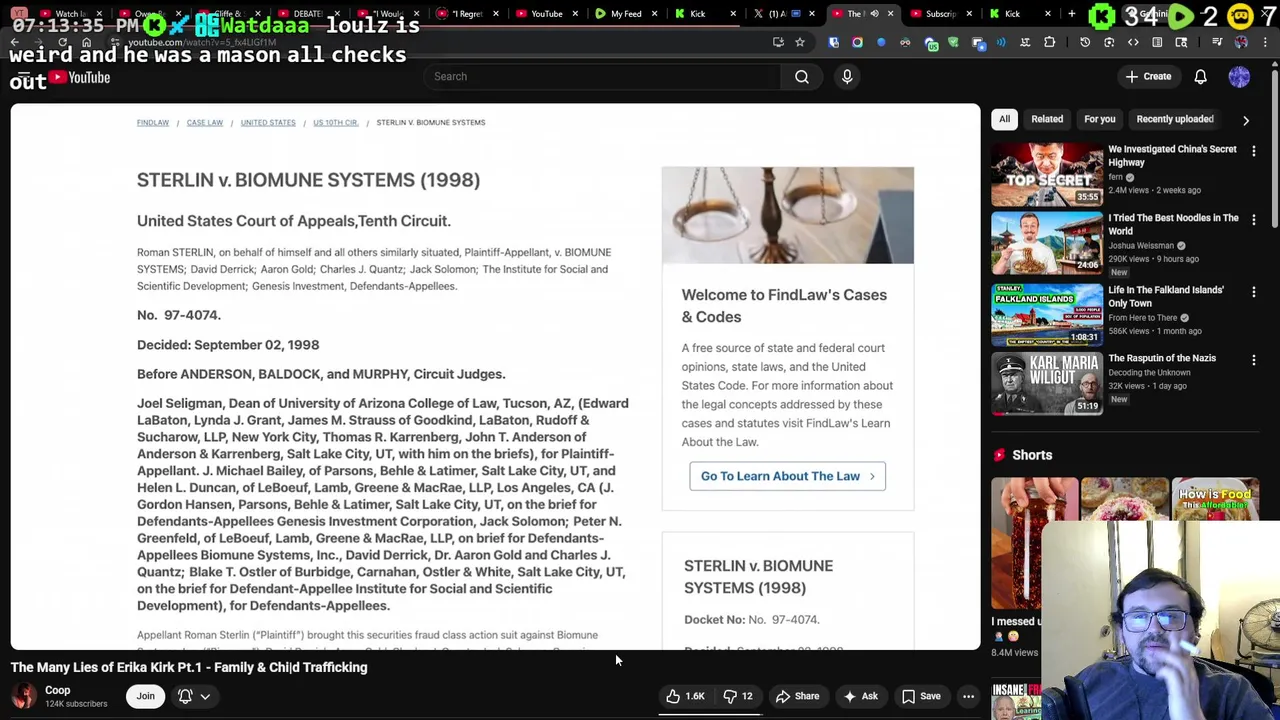Screen dimensions: 1280x720
Task: Click the reading mode toolbar icon
Action: (1157, 42)
